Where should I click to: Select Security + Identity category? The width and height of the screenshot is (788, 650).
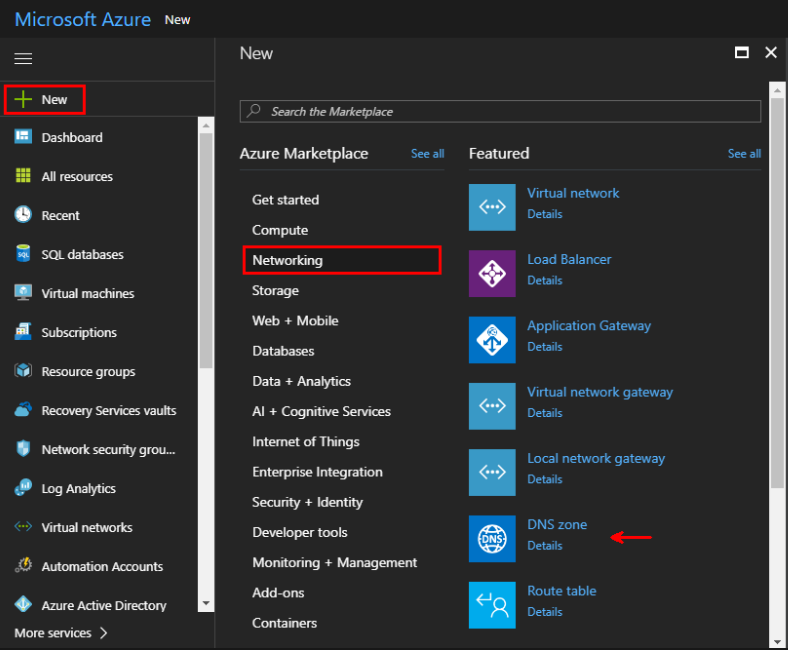coord(308,502)
